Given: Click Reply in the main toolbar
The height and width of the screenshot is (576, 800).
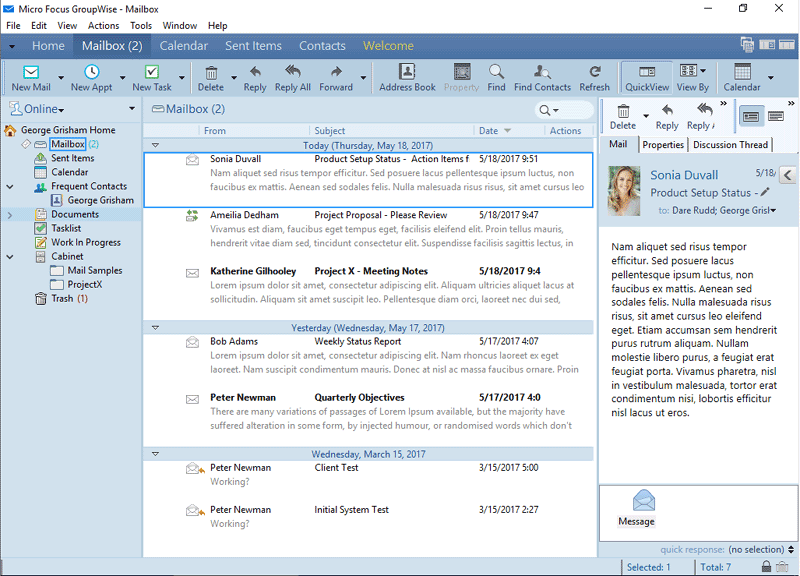Looking at the screenshot, I should click(x=255, y=78).
